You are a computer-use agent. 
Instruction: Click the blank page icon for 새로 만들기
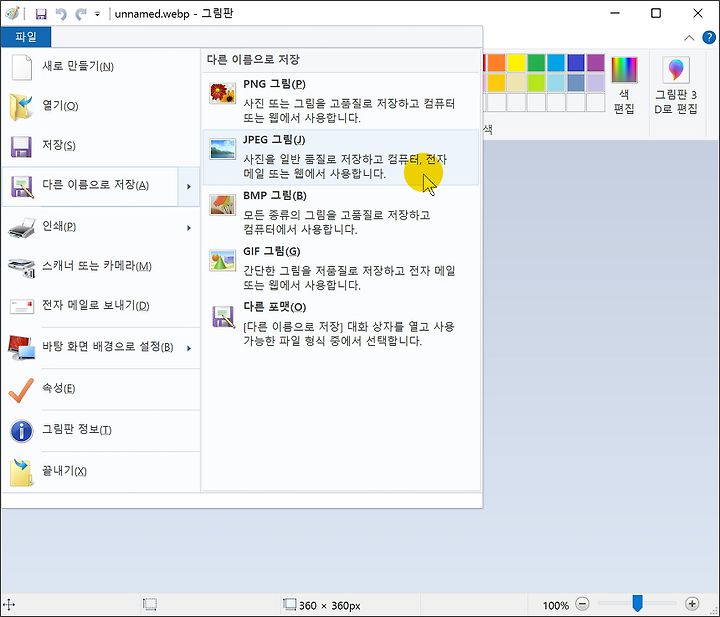click(x=22, y=67)
